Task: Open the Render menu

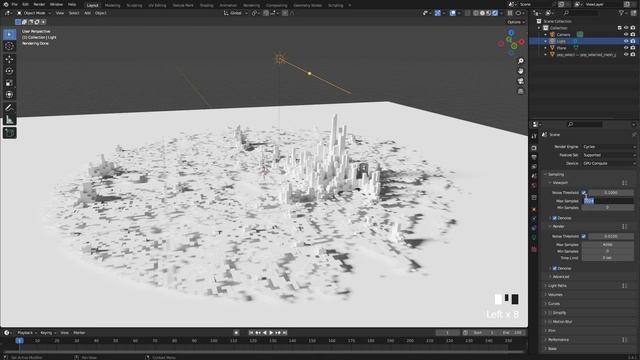Action: [x=39, y=4]
